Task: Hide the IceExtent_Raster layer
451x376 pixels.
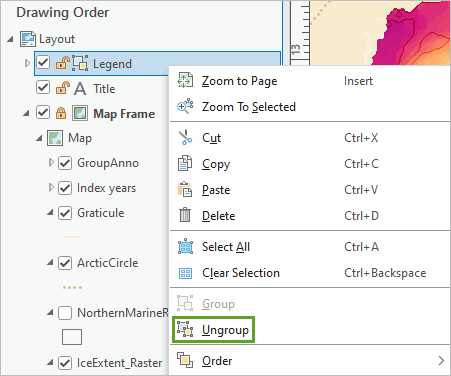Action: tap(65, 363)
